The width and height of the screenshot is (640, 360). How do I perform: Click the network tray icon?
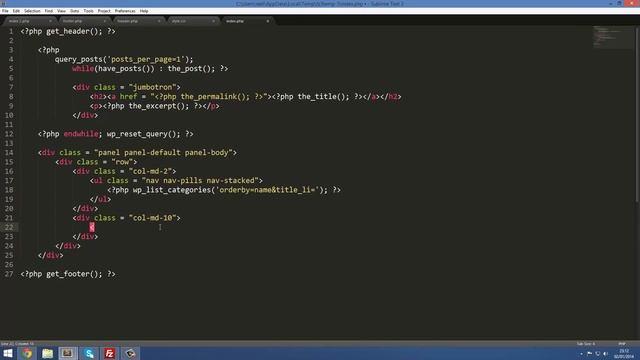[598, 354]
